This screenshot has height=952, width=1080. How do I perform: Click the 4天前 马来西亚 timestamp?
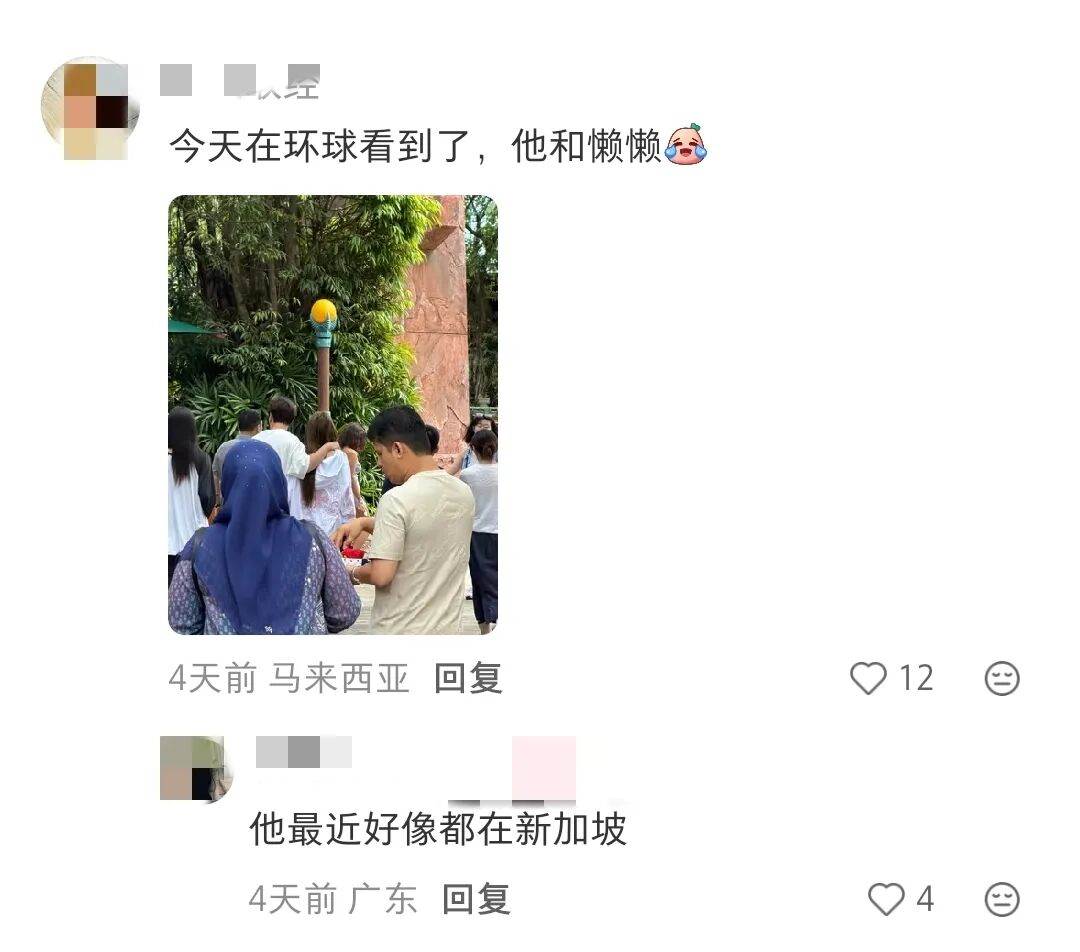click(289, 679)
